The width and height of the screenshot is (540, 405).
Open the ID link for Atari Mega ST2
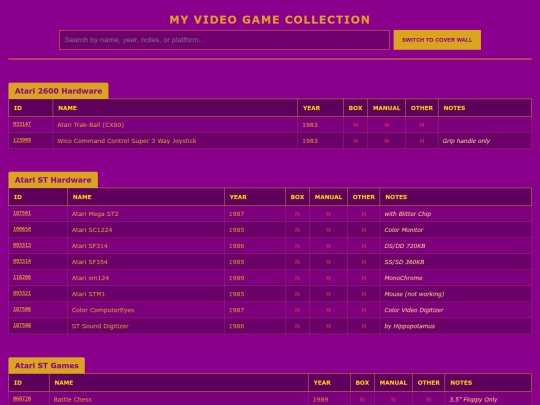(22, 213)
